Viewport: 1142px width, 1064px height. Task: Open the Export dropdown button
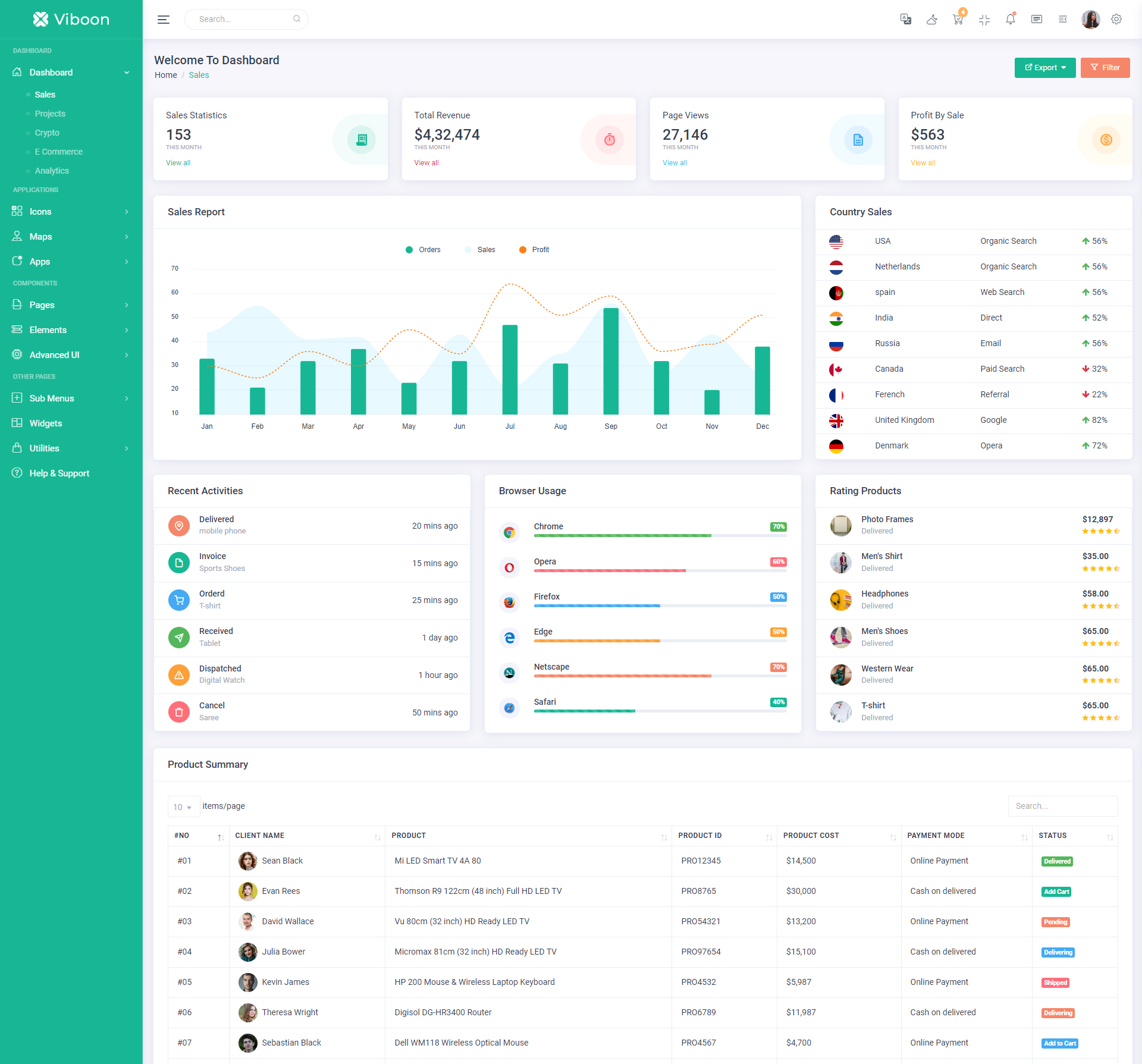click(x=1044, y=68)
